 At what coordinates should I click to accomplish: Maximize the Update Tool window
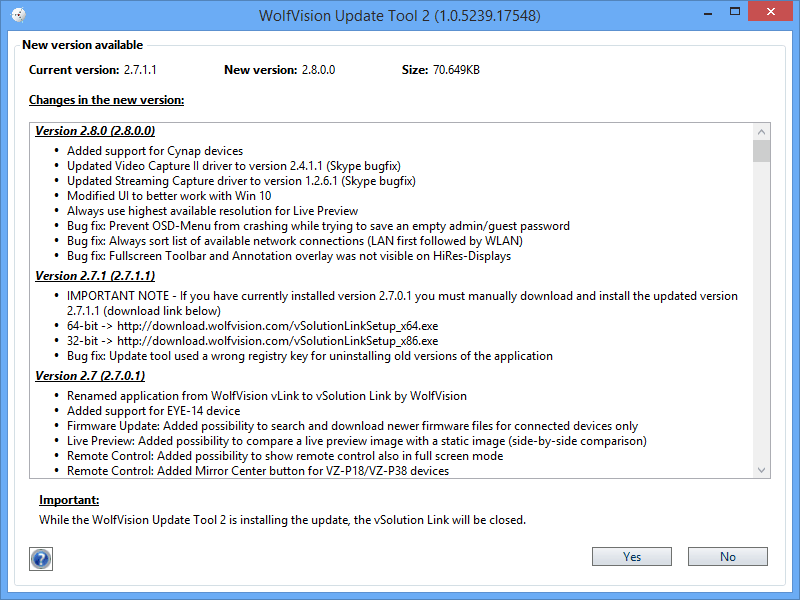click(735, 12)
